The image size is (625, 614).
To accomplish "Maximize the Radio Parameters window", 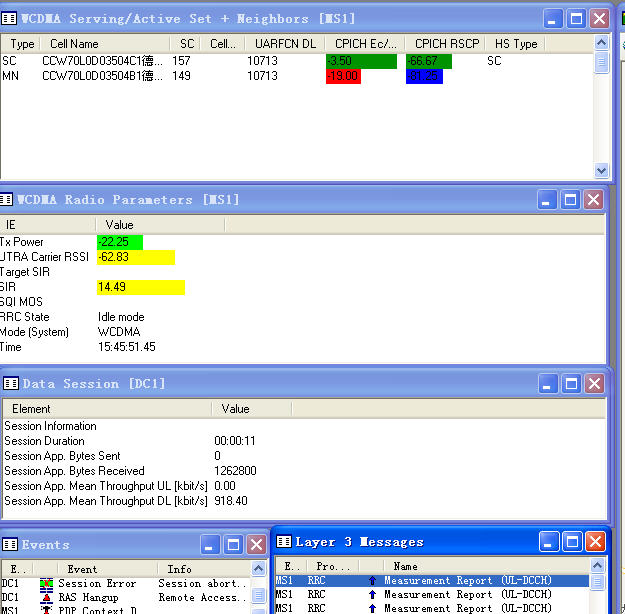I will pyautogui.click(x=570, y=200).
